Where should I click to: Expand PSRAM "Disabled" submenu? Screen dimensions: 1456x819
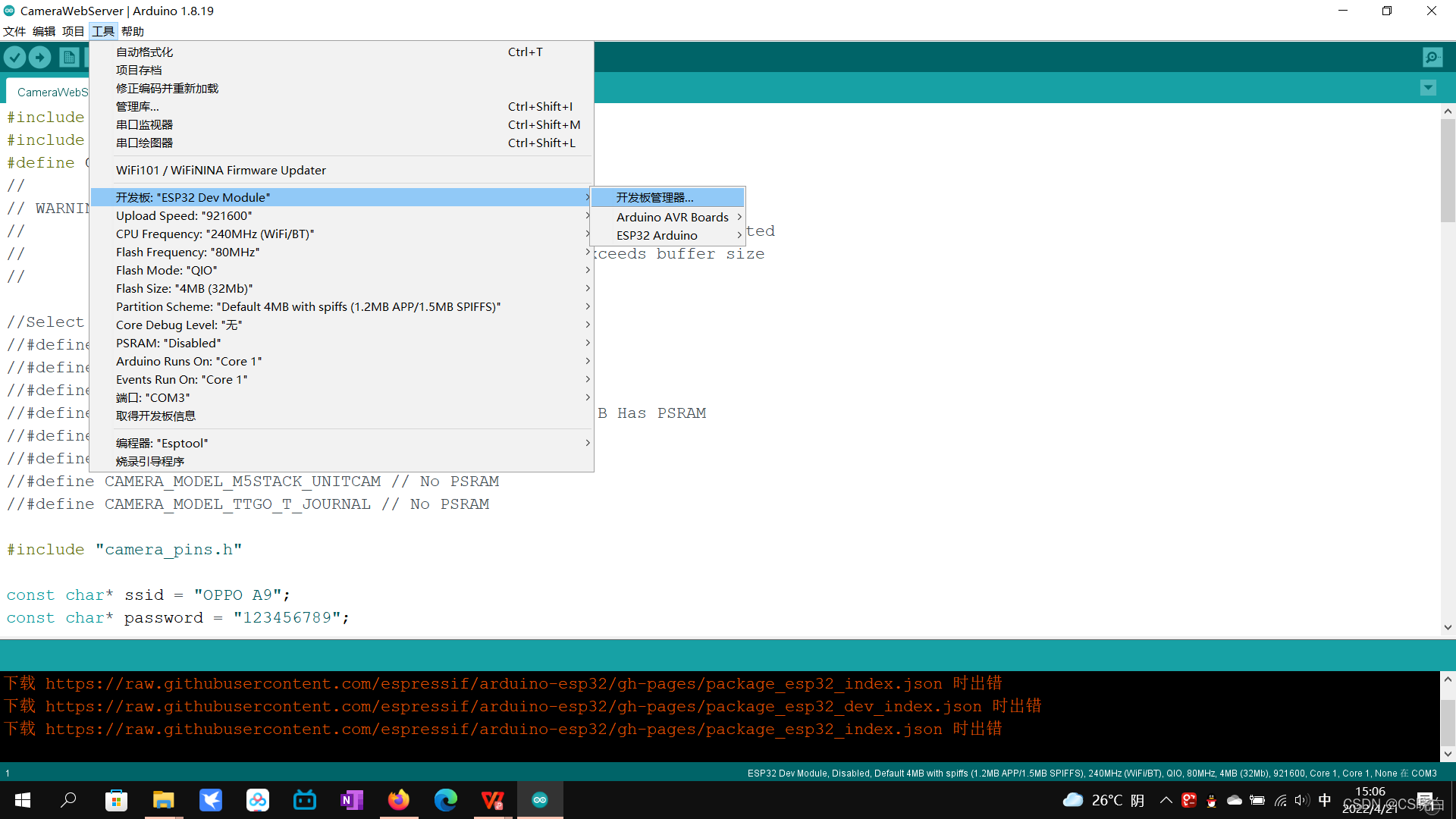tap(341, 343)
